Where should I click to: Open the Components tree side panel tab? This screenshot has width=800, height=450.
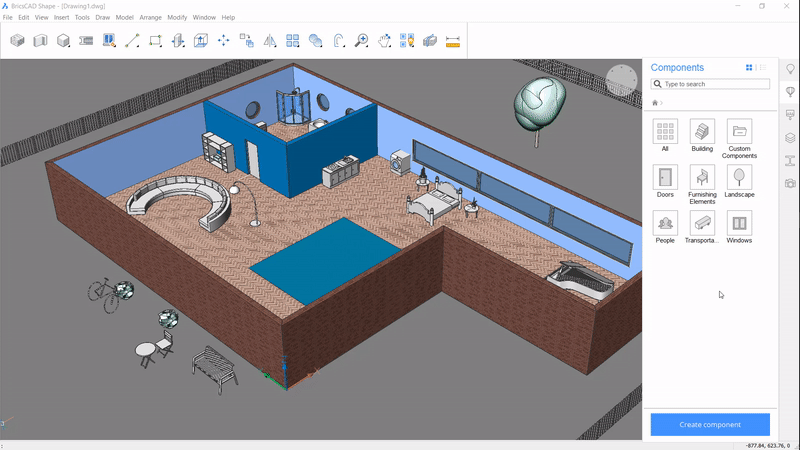(x=790, y=92)
